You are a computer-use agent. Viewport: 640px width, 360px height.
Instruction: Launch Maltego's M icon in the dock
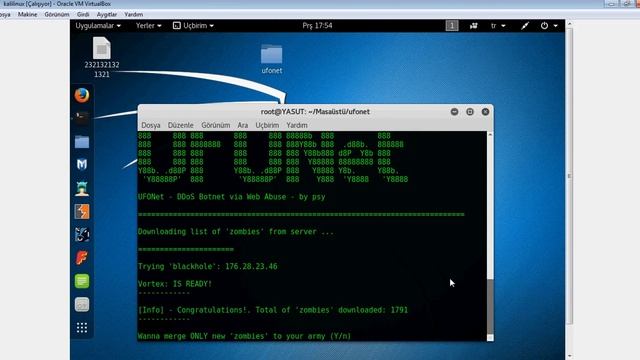(x=82, y=164)
